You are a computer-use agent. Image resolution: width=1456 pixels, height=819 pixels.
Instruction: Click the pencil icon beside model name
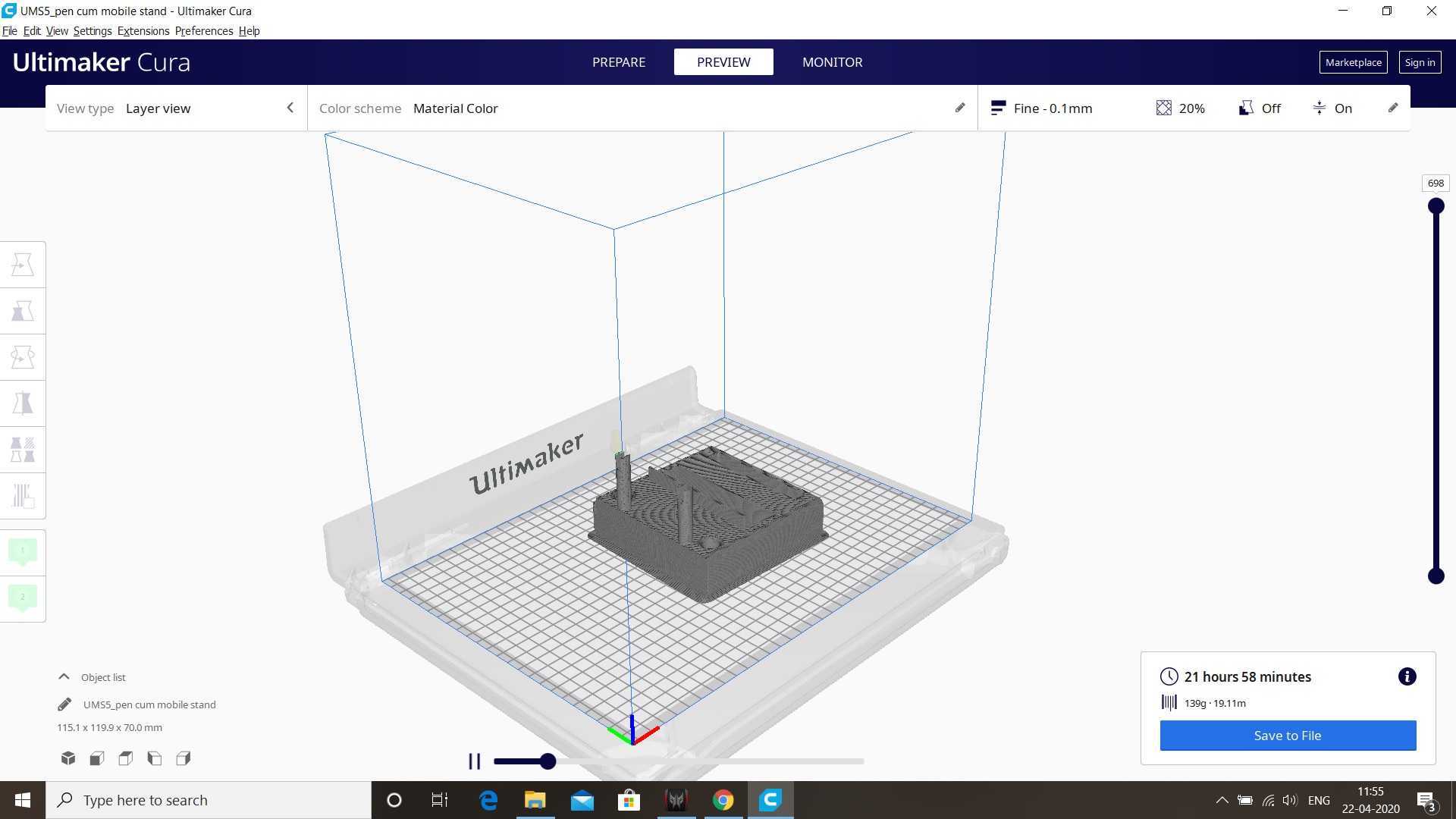point(64,704)
